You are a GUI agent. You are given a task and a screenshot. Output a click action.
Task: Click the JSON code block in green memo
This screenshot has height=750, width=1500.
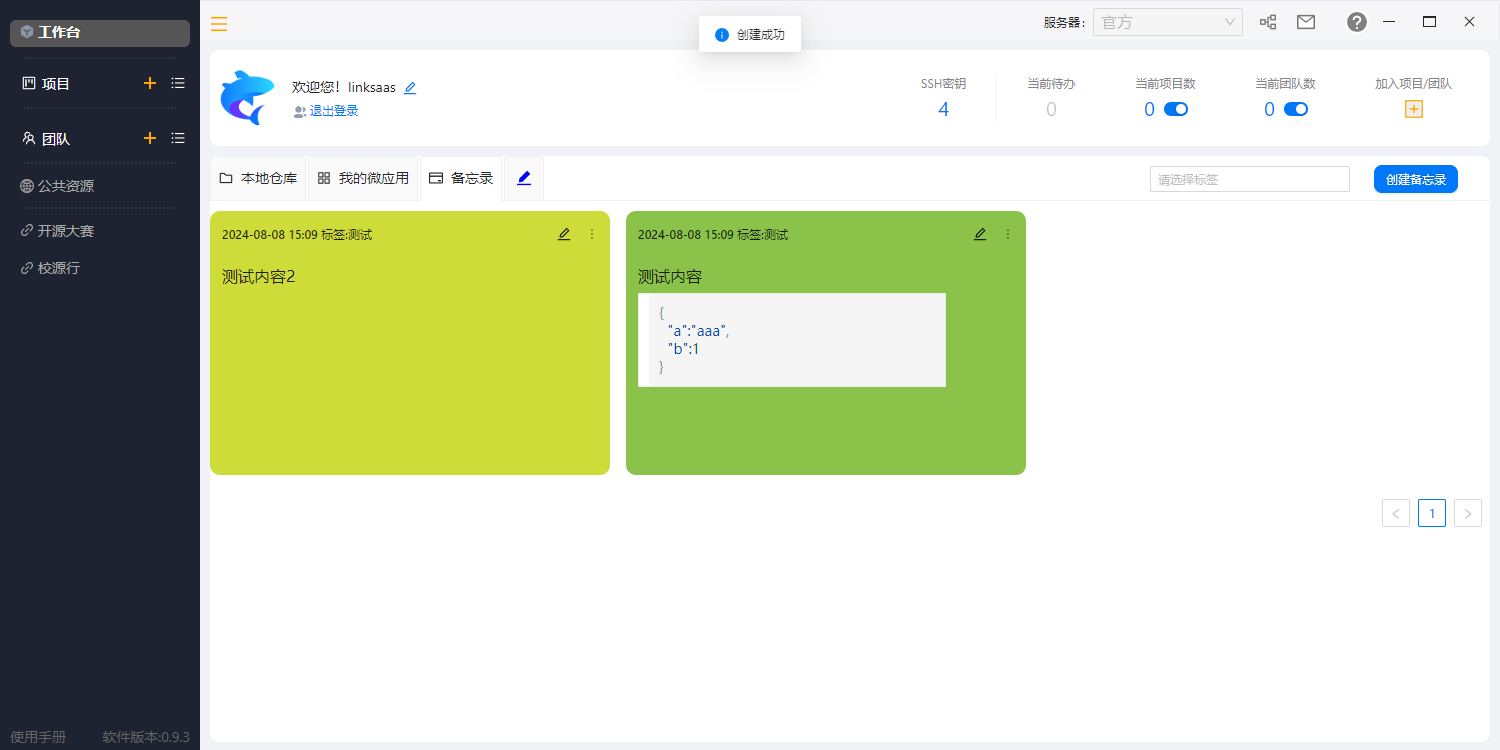tap(792, 340)
